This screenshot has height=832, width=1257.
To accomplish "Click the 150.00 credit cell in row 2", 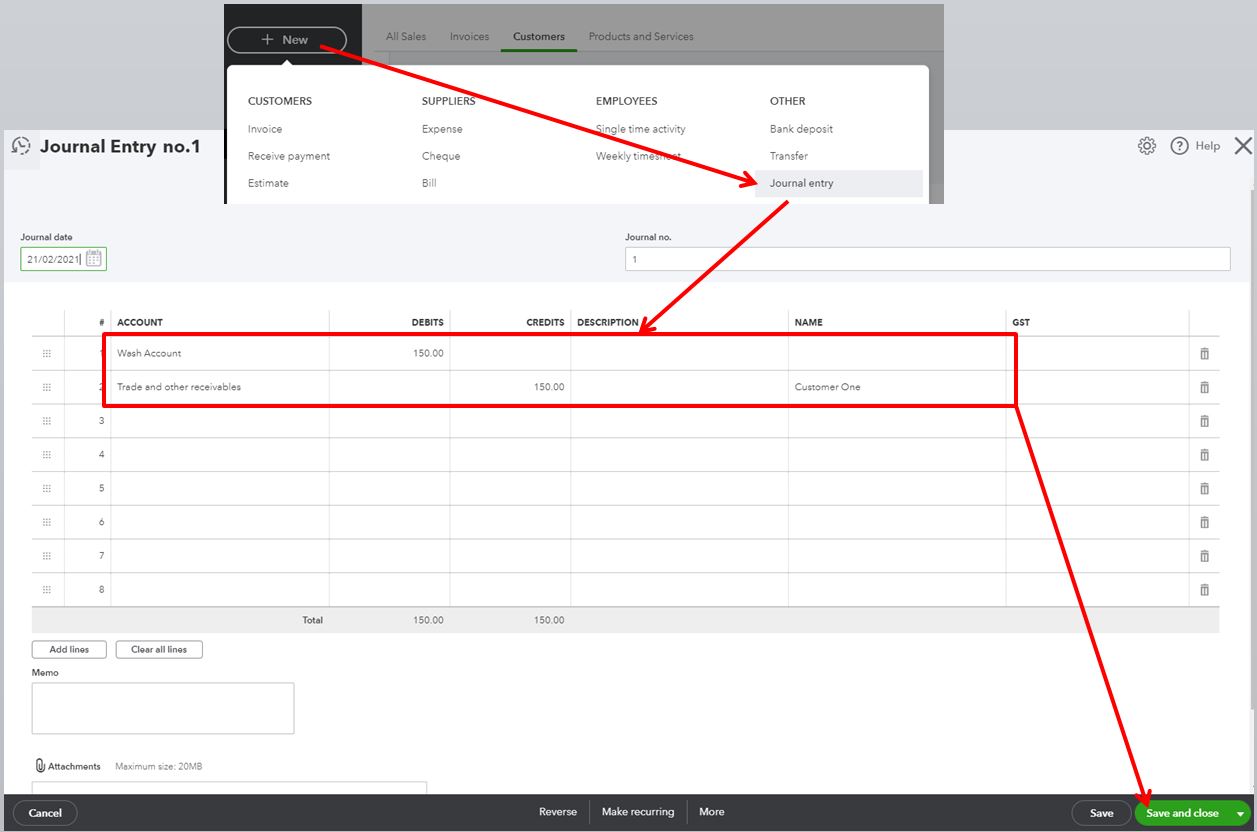I will click(x=510, y=387).
